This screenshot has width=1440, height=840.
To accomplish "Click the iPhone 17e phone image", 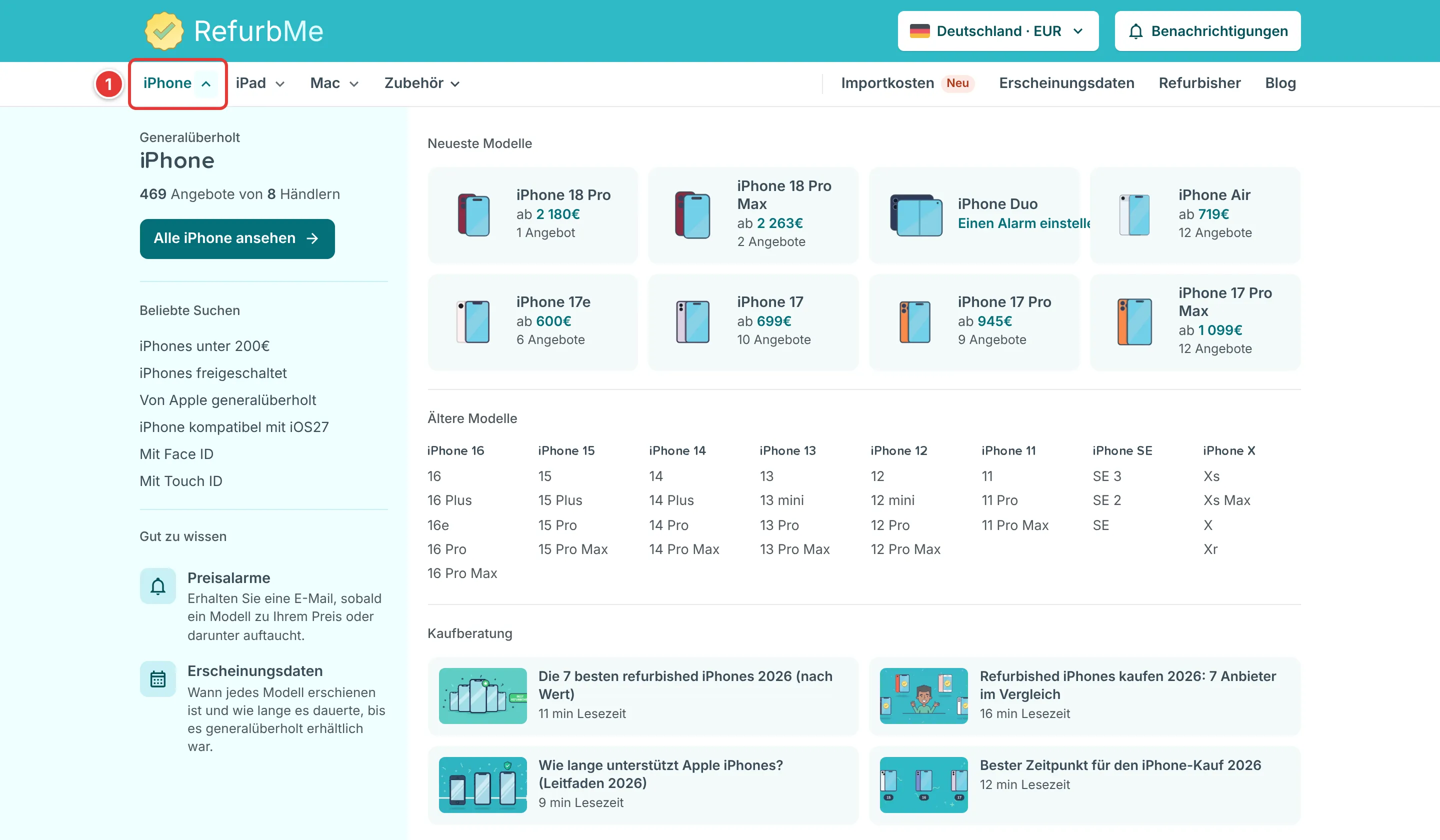I will (x=472, y=321).
